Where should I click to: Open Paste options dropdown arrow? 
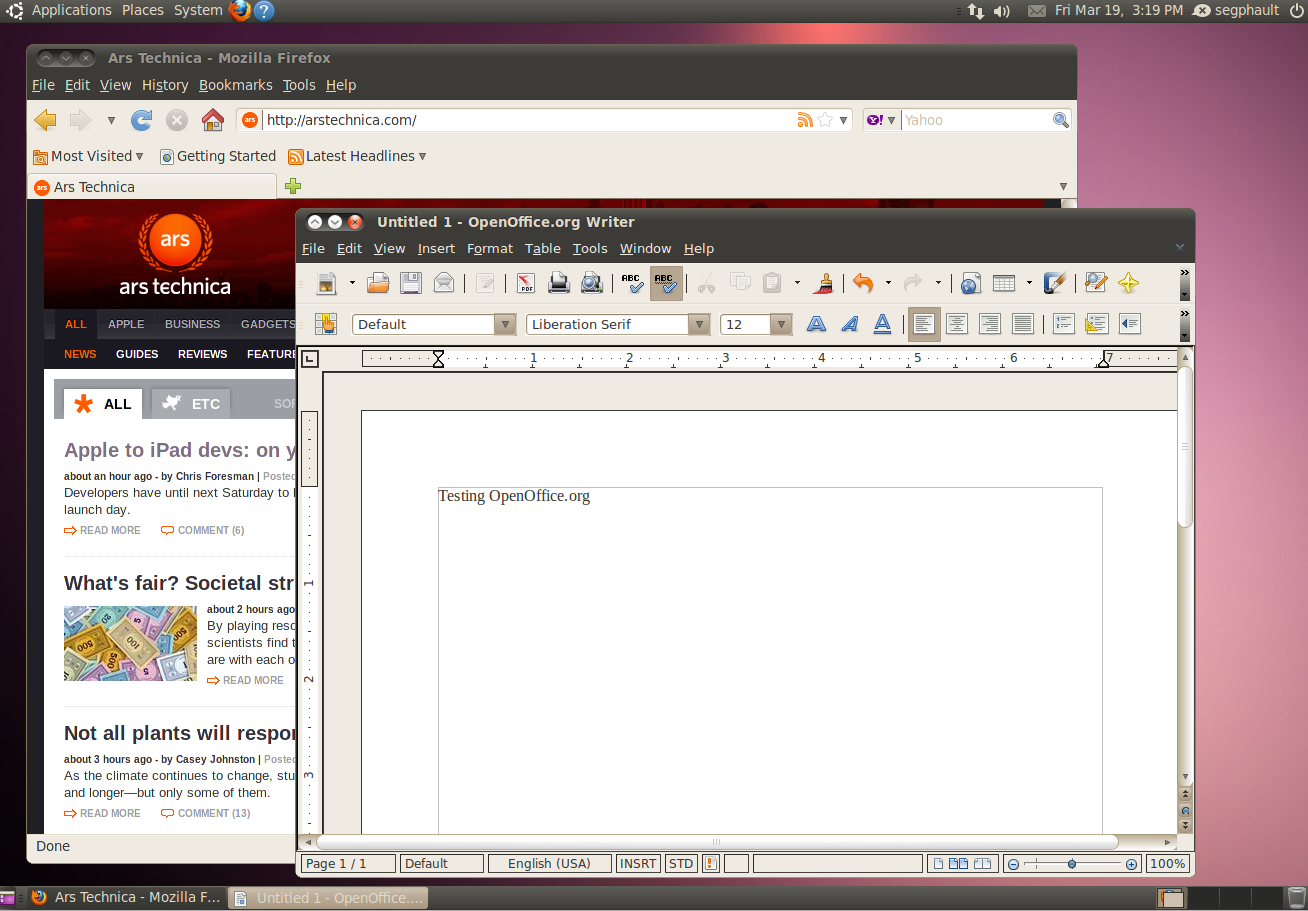pyautogui.click(x=797, y=284)
